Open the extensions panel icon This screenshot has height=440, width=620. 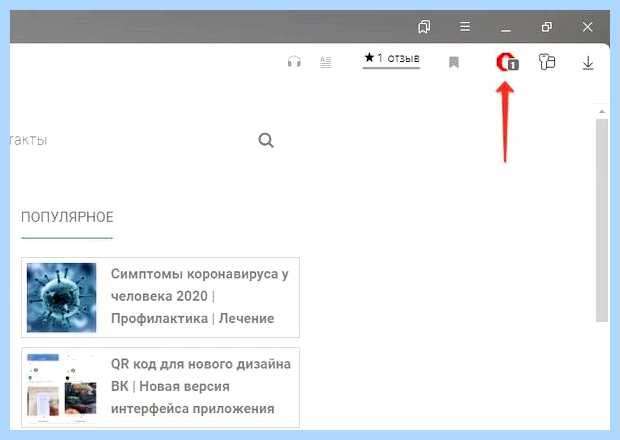547,62
